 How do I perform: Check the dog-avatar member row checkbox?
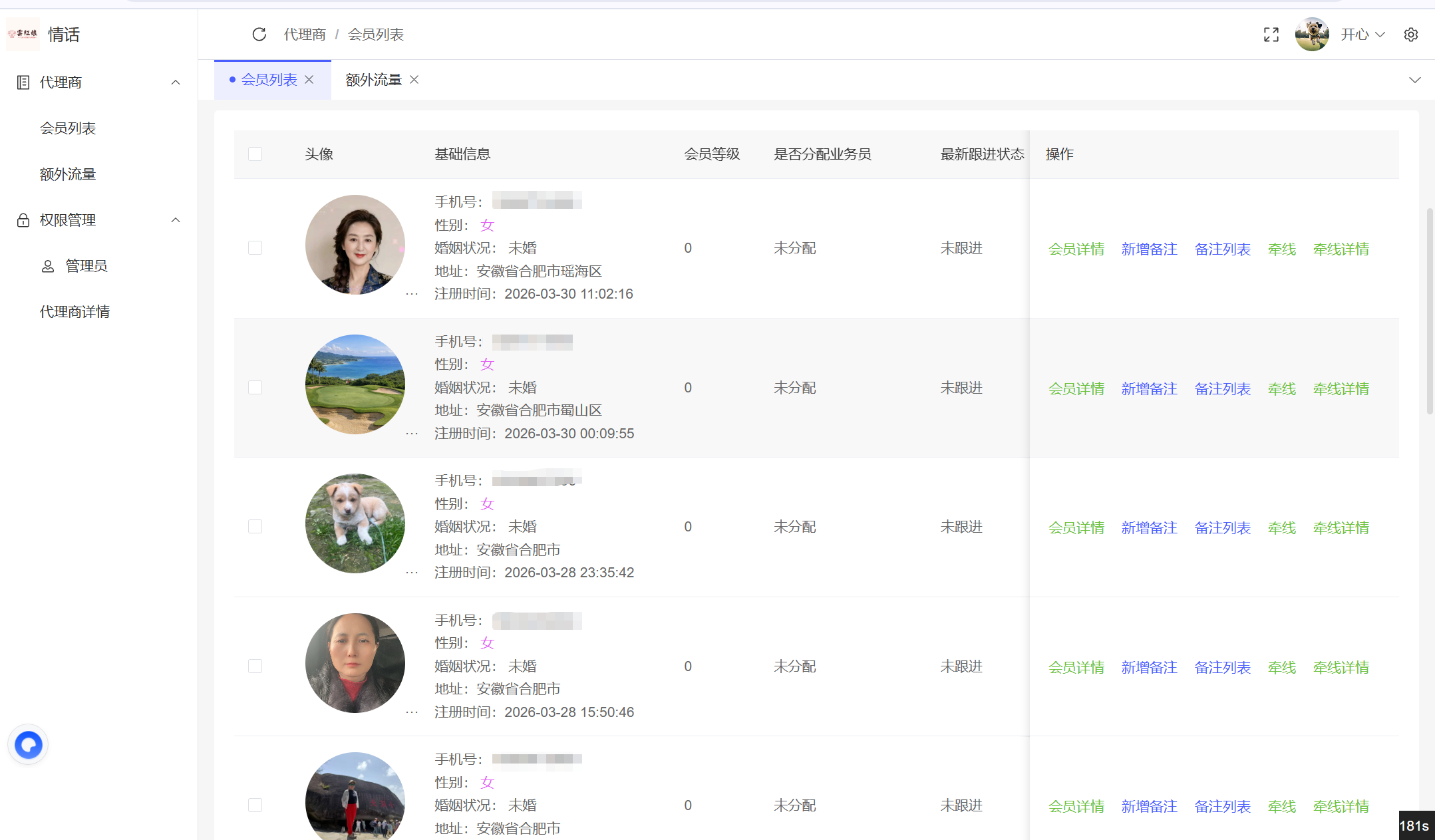point(255,527)
